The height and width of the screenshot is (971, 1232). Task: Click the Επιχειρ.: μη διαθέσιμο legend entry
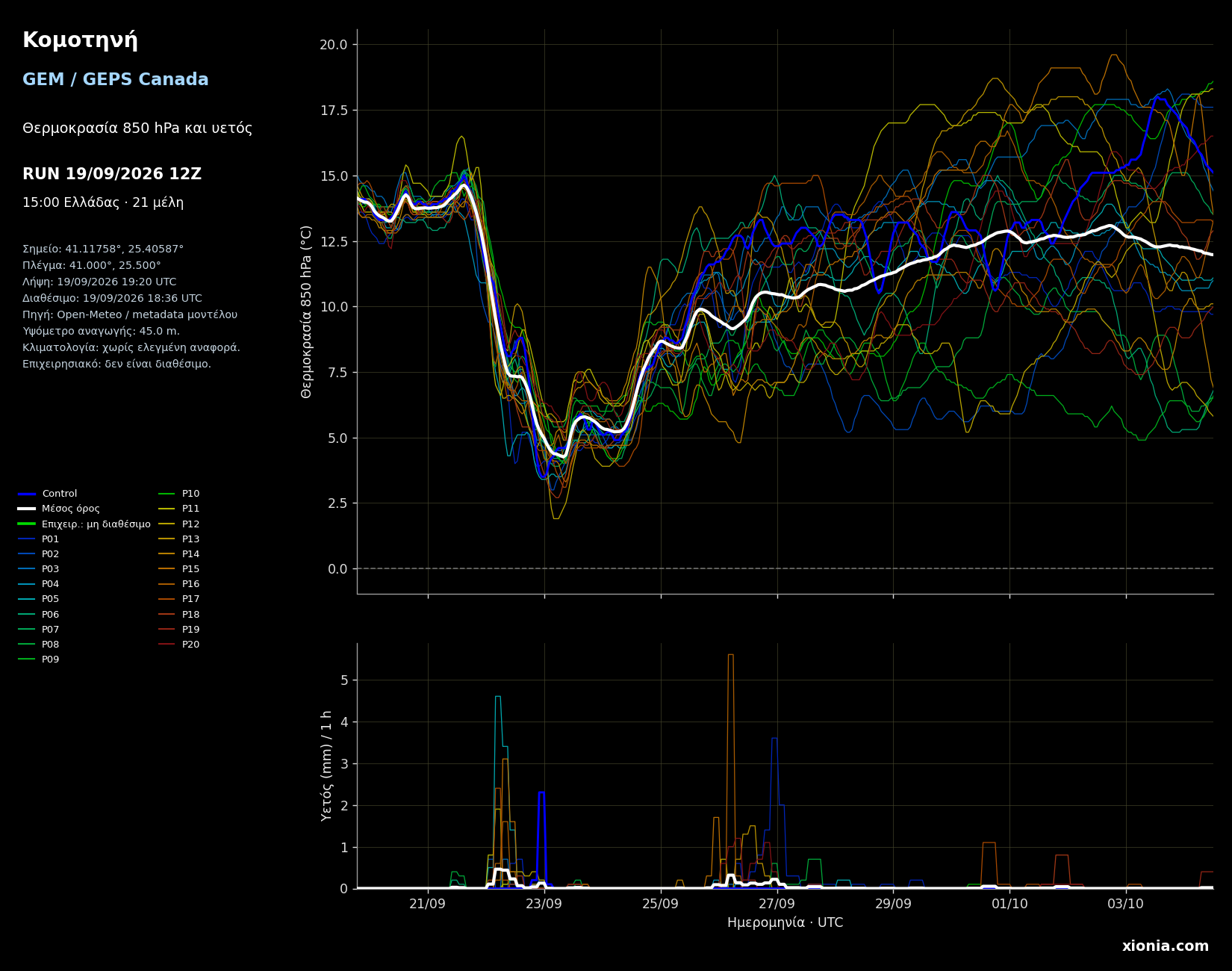click(x=84, y=524)
